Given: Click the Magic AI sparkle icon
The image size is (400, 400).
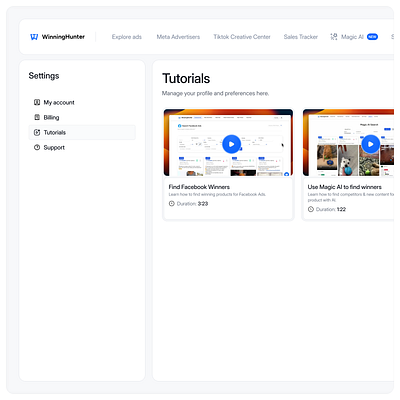Looking at the screenshot, I should coord(334,37).
